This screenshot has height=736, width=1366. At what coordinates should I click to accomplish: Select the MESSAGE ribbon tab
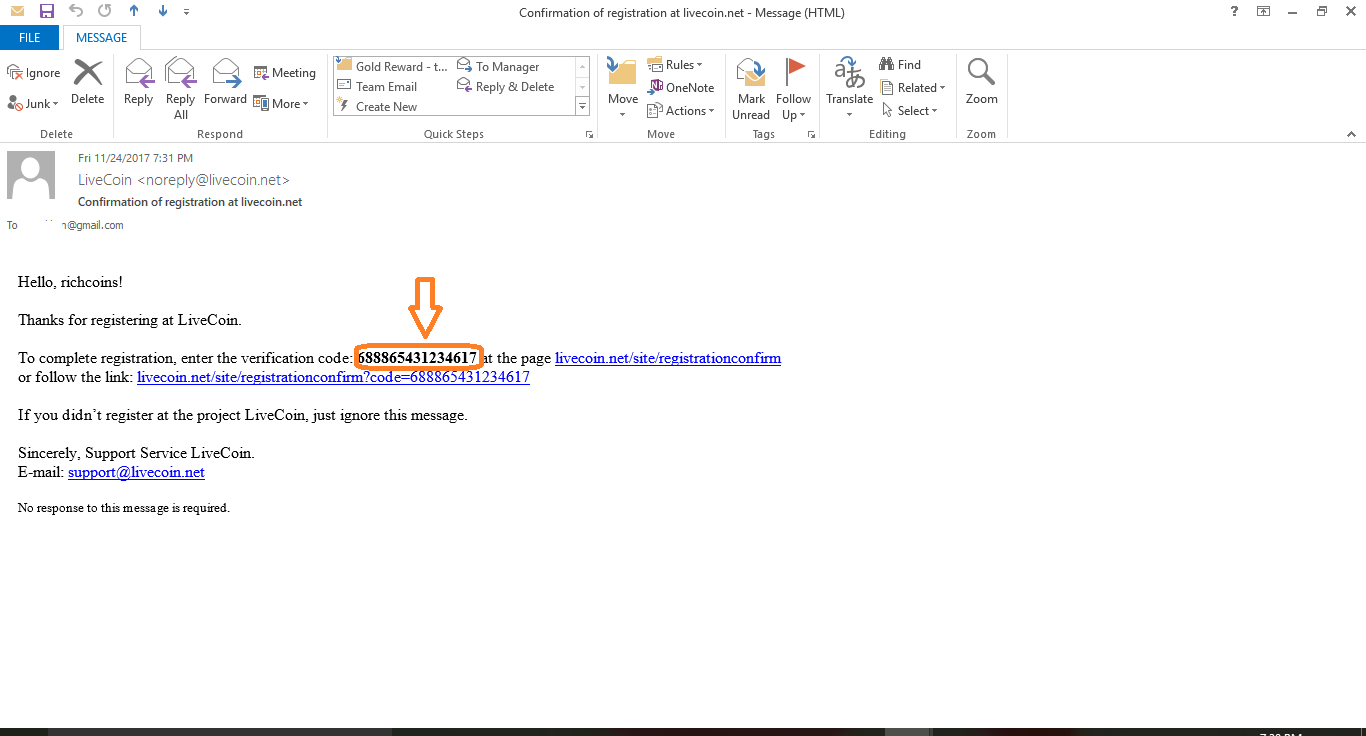[x=102, y=38]
